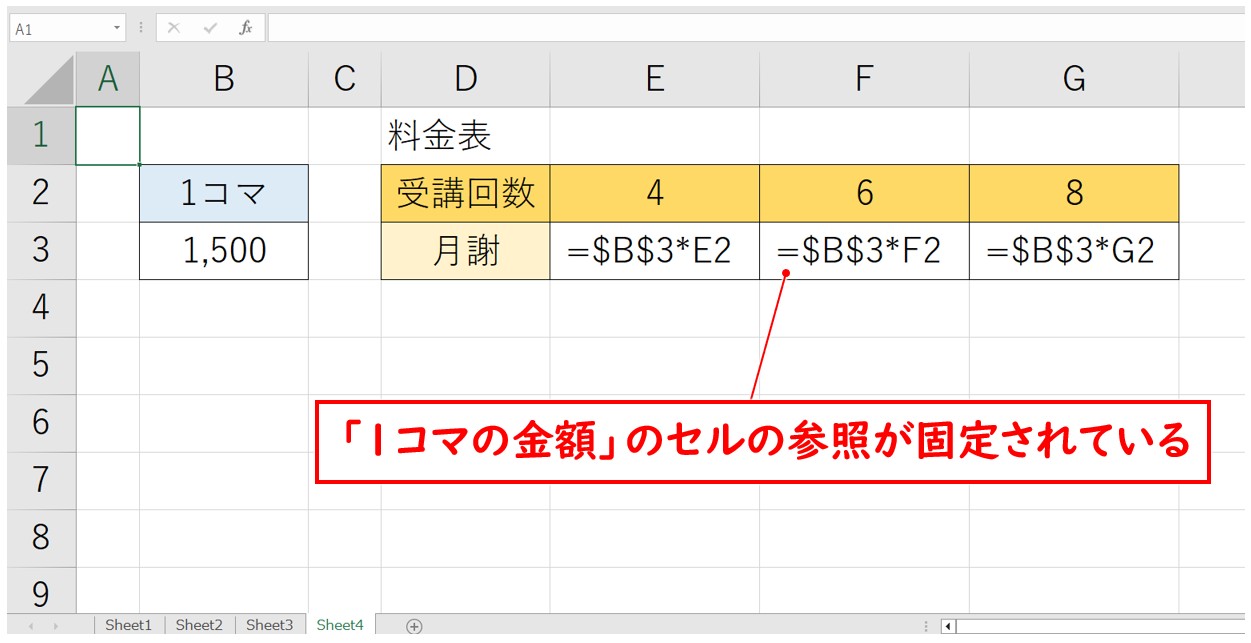Screen dimensions: 1251x643
Task: Select row 4 header
Action: click(41, 308)
